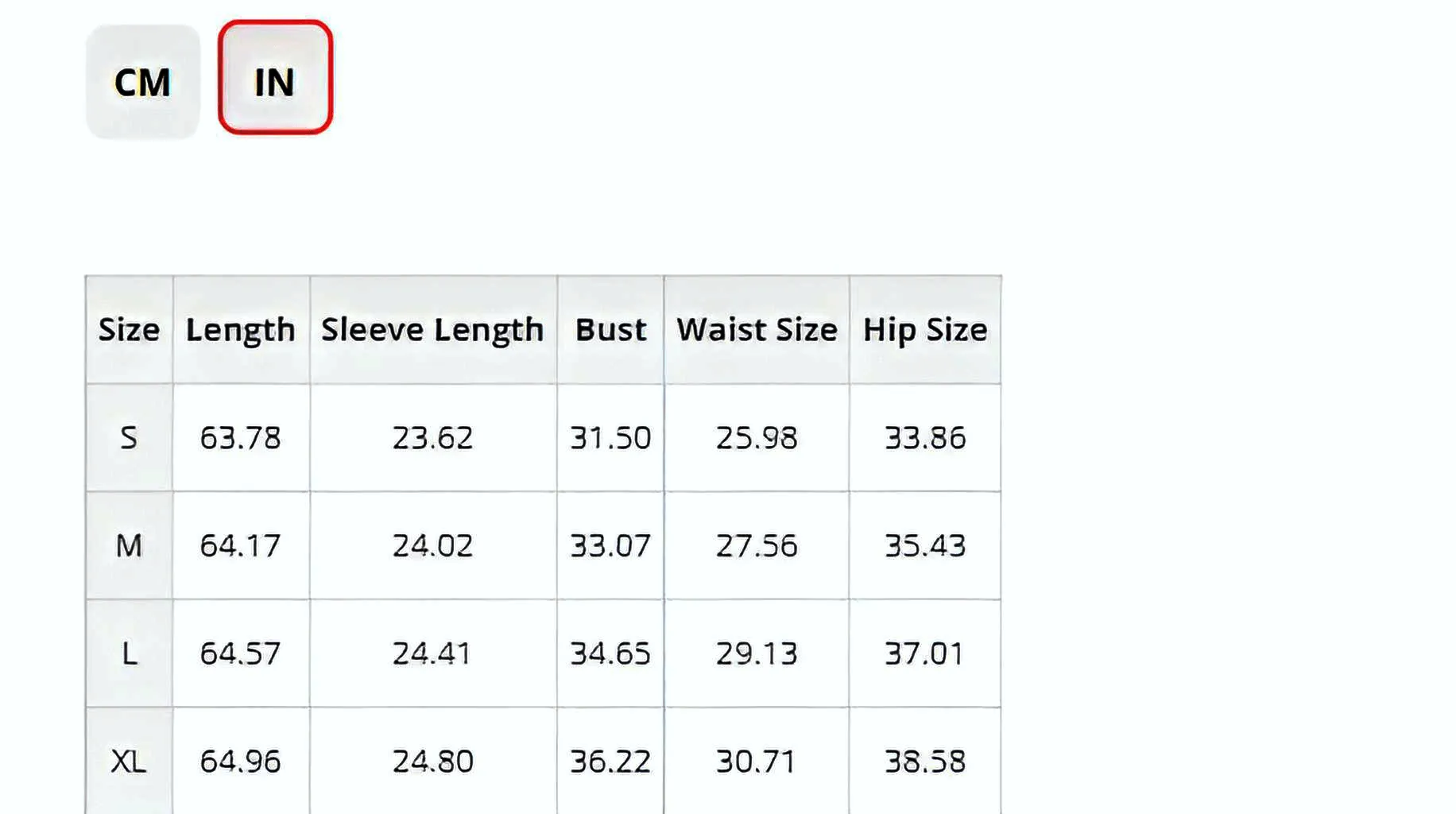Click the 33.86 hip size cell

(x=925, y=438)
